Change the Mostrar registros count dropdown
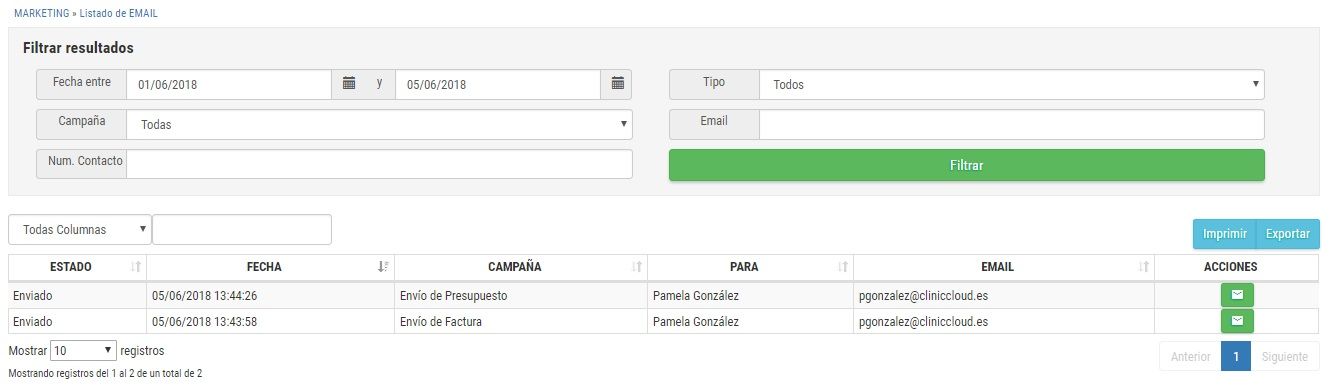The width and height of the screenshot is (1334, 390). click(84, 351)
